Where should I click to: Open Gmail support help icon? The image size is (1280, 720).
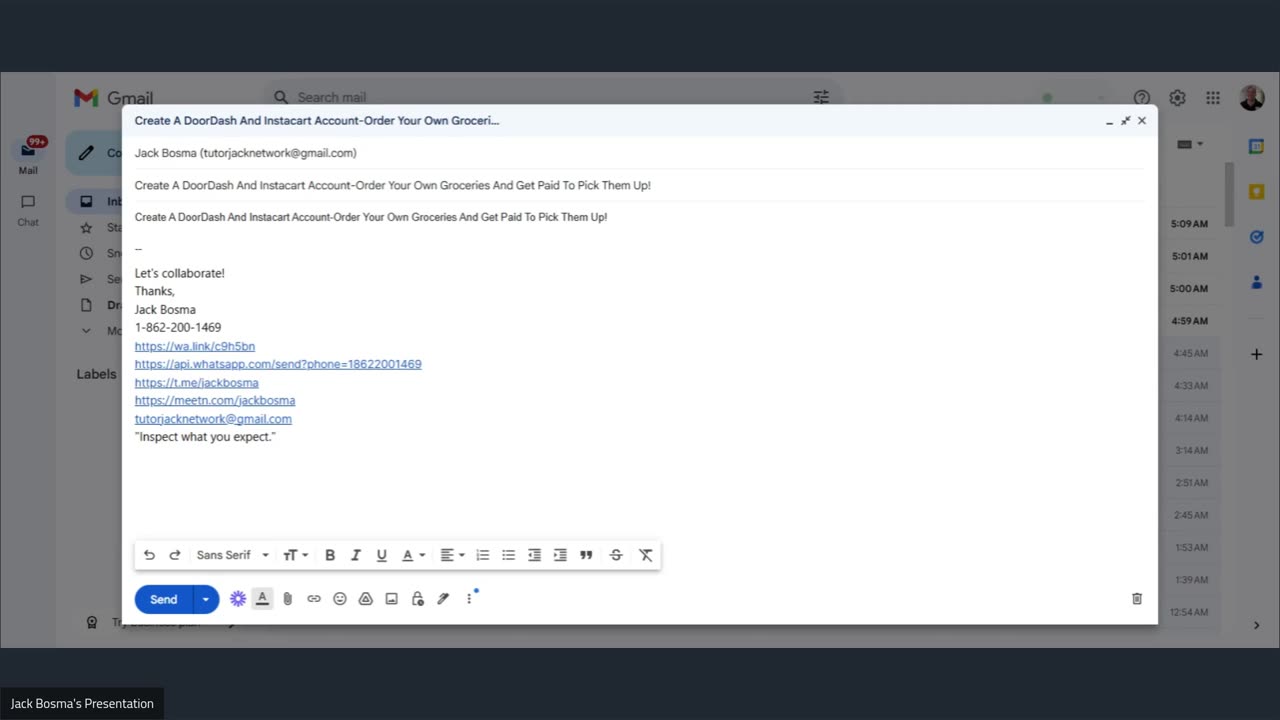coord(1142,98)
